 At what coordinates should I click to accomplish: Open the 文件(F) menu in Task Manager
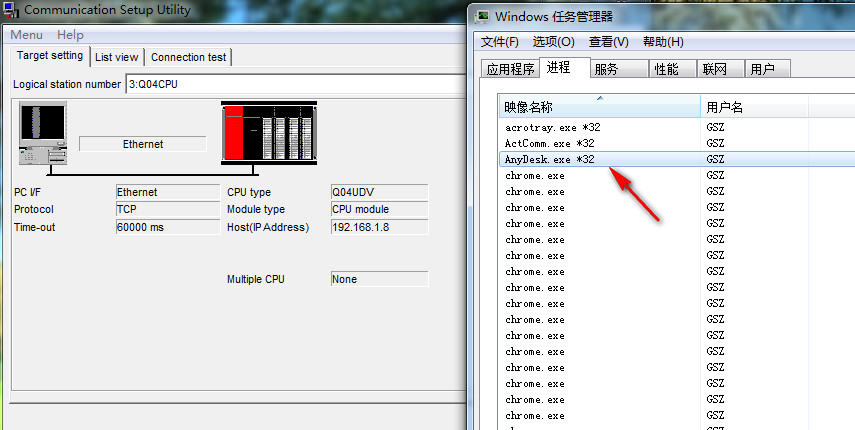(500, 42)
